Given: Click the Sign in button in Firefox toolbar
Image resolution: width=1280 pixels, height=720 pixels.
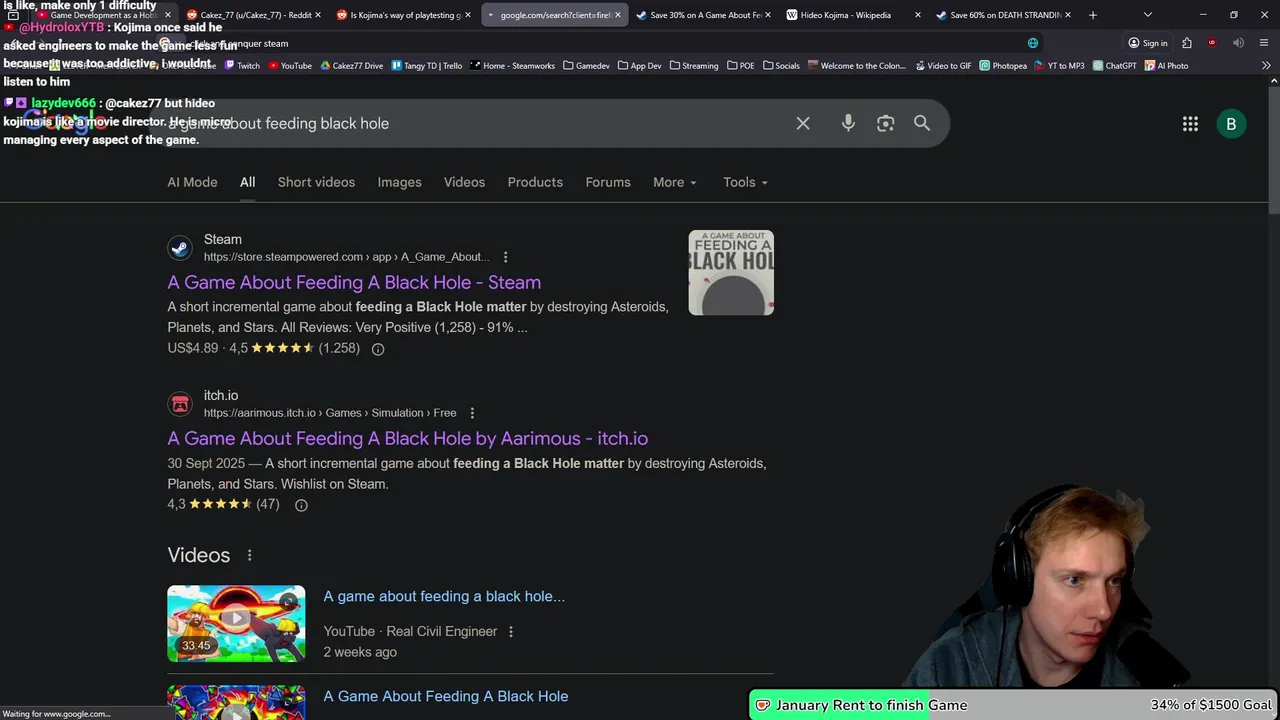Looking at the screenshot, I should (1147, 43).
